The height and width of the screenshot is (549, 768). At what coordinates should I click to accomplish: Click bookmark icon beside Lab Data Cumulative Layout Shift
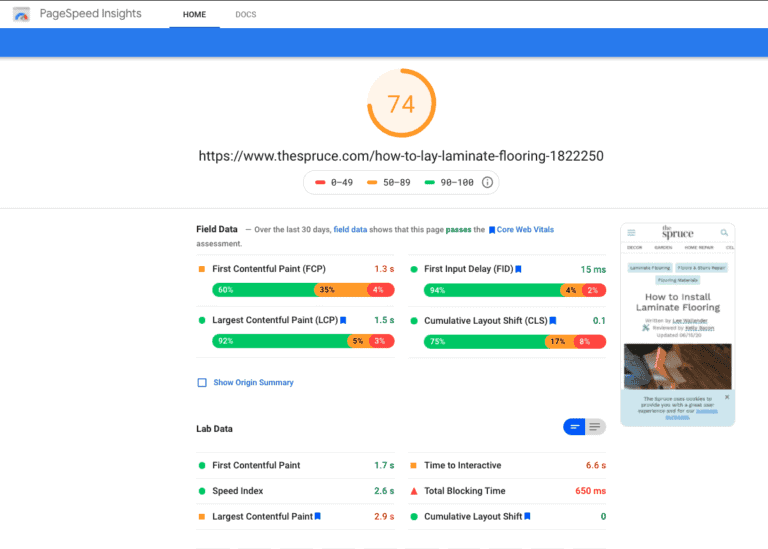[528, 516]
